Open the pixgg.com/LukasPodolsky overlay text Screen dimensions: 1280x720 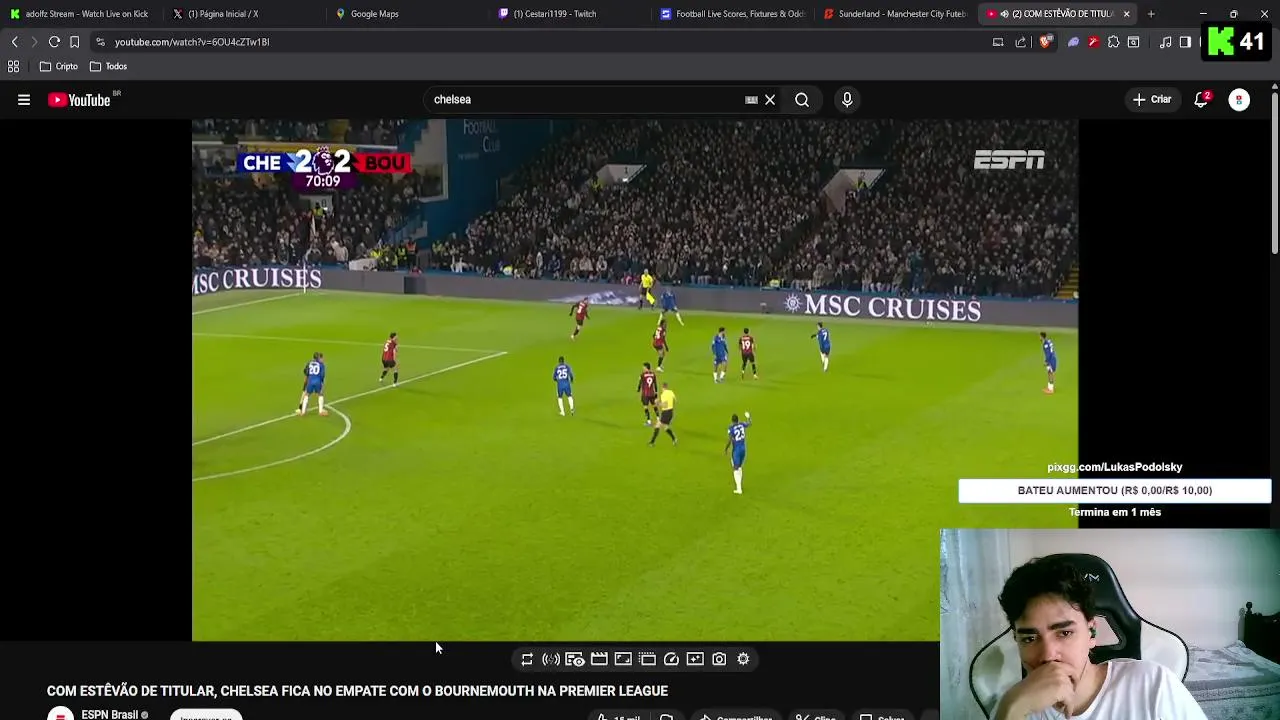point(1114,467)
